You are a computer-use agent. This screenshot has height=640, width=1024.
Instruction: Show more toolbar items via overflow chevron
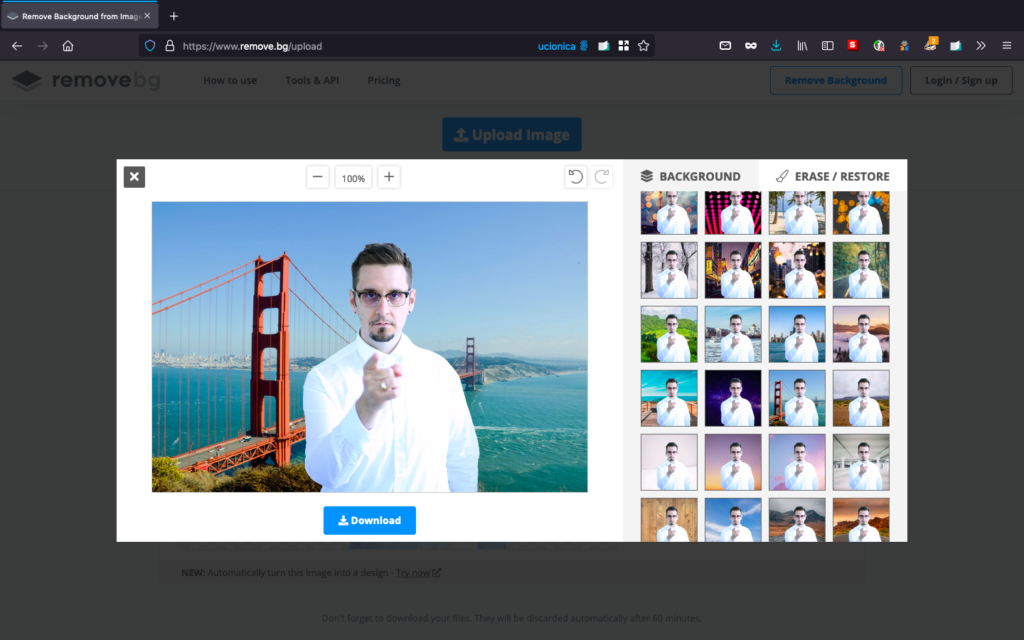tap(981, 45)
